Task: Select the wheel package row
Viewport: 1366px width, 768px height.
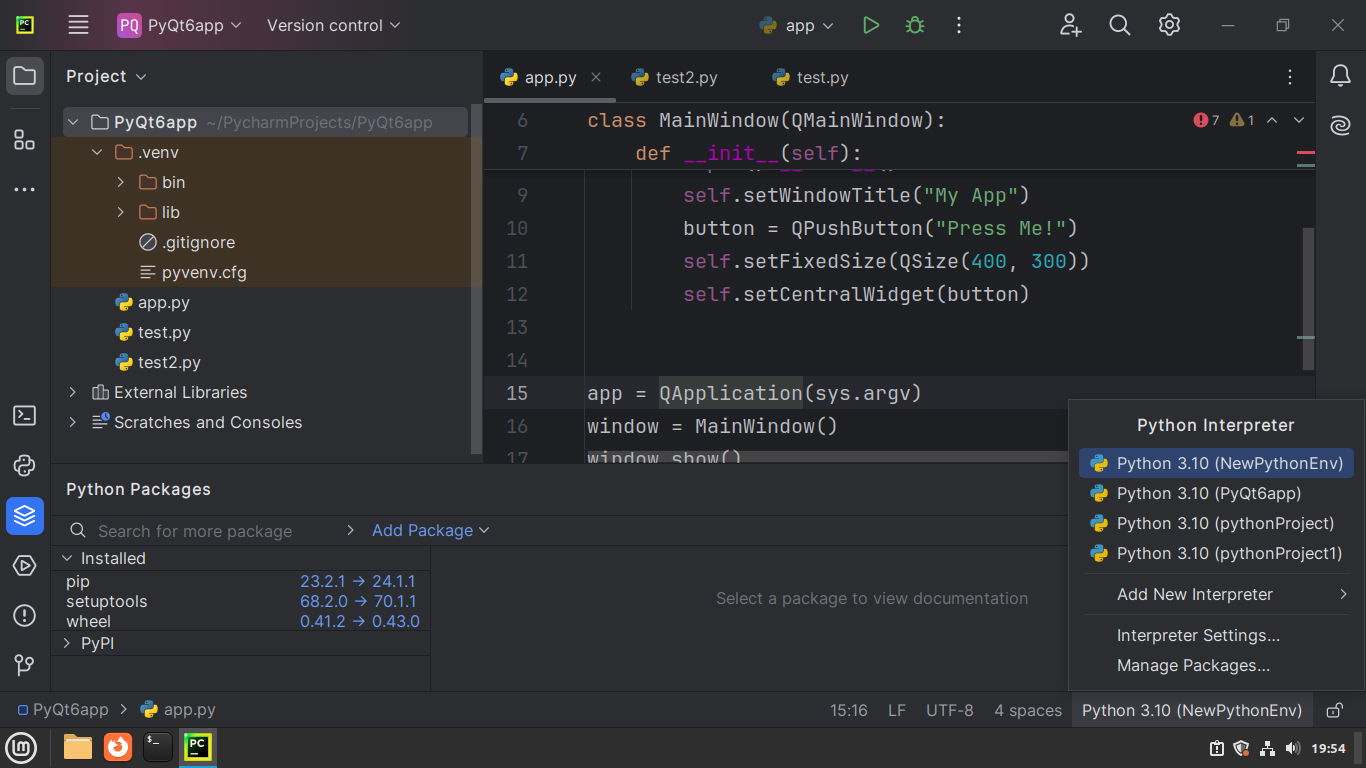Action: [241, 621]
